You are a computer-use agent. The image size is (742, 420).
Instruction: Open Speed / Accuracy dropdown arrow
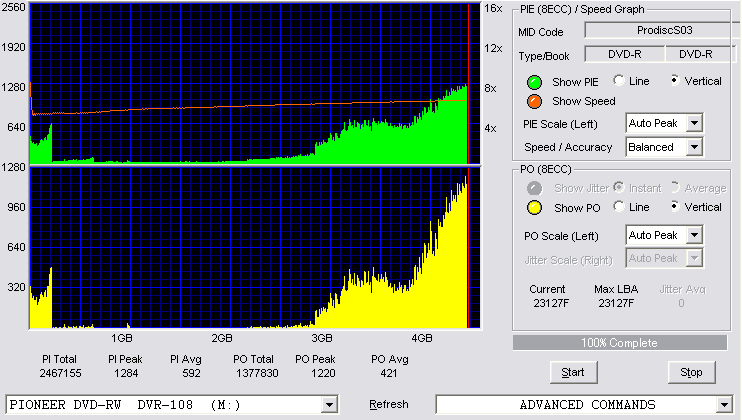694,147
